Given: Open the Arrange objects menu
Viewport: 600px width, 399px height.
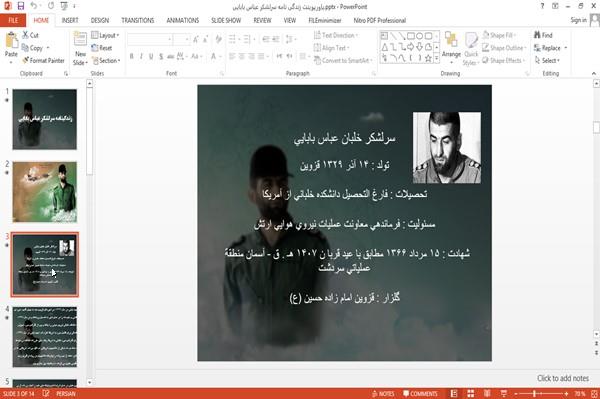Looking at the screenshot, I should [x=451, y=48].
